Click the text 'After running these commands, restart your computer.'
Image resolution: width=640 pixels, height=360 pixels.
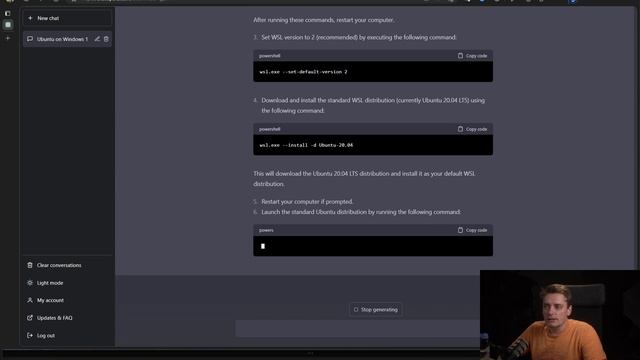click(x=324, y=20)
